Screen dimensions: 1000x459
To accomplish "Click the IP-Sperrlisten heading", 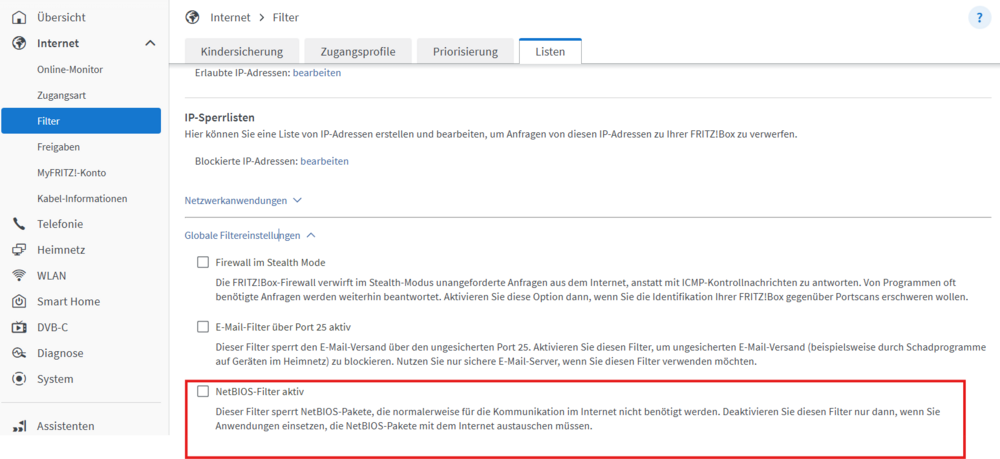I will (x=219, y=118).
